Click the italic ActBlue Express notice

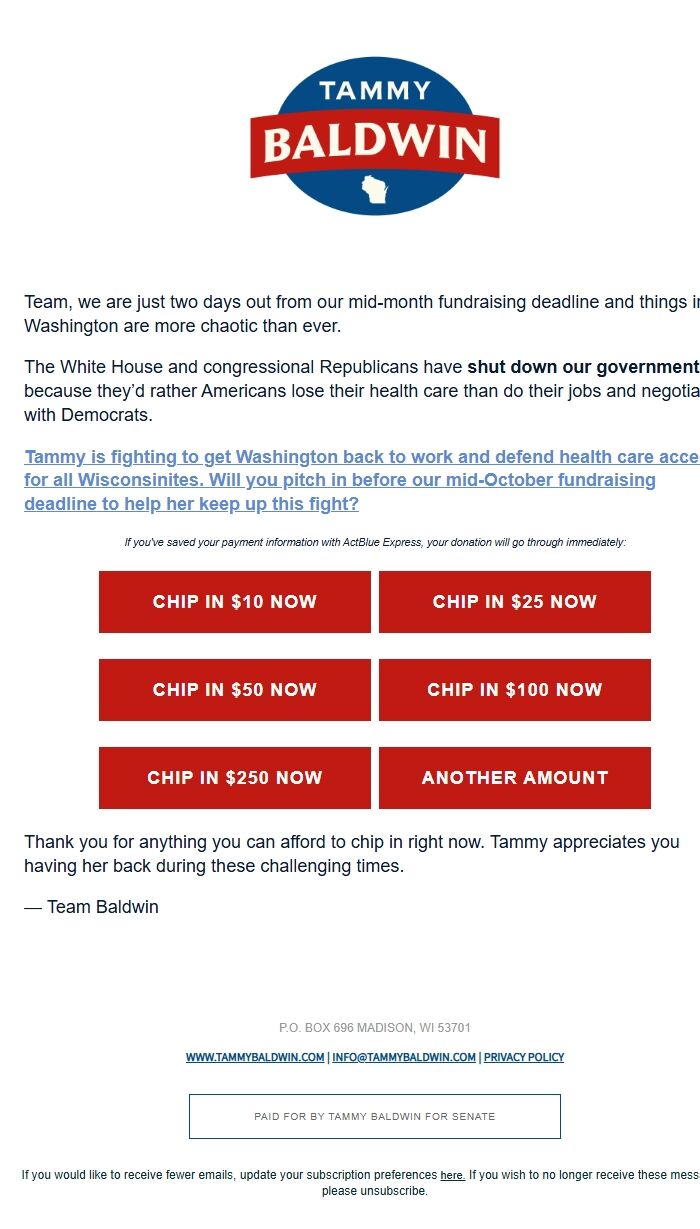(x=375, y=542)
